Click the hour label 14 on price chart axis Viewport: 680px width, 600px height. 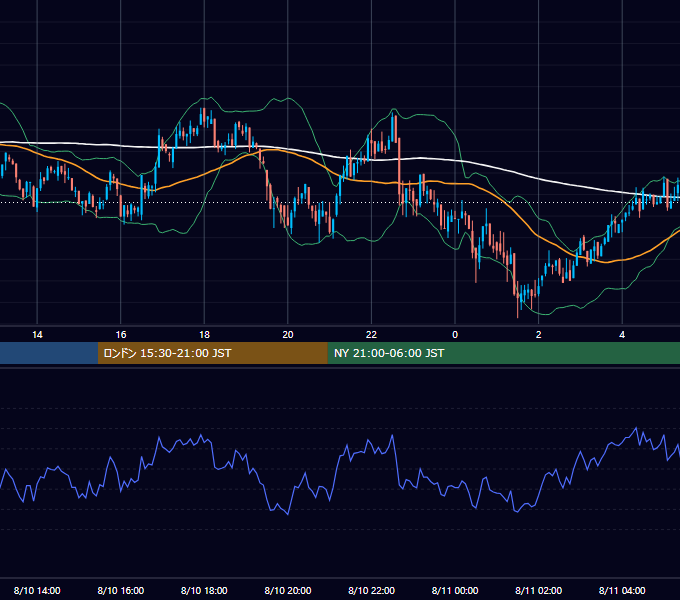click(37, 335)
